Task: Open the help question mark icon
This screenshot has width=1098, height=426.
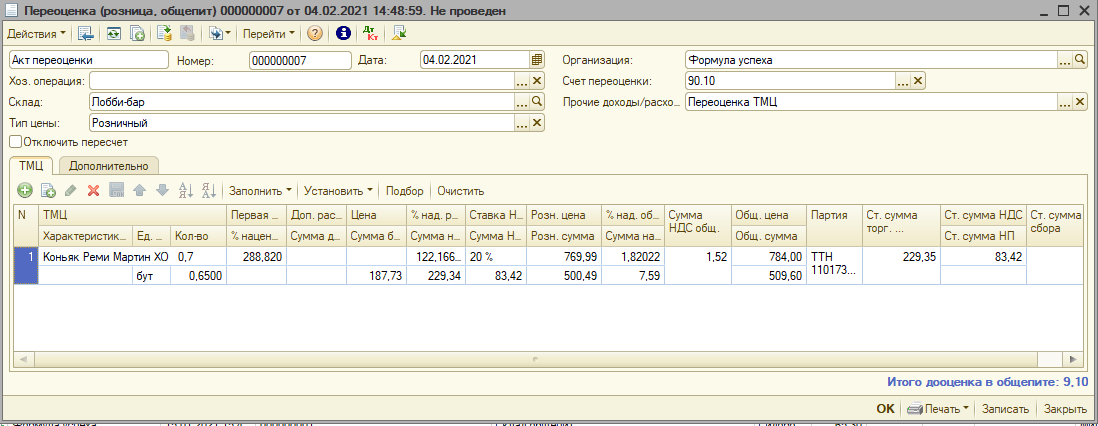Action: pyautogui.click(x=314, y=33)
